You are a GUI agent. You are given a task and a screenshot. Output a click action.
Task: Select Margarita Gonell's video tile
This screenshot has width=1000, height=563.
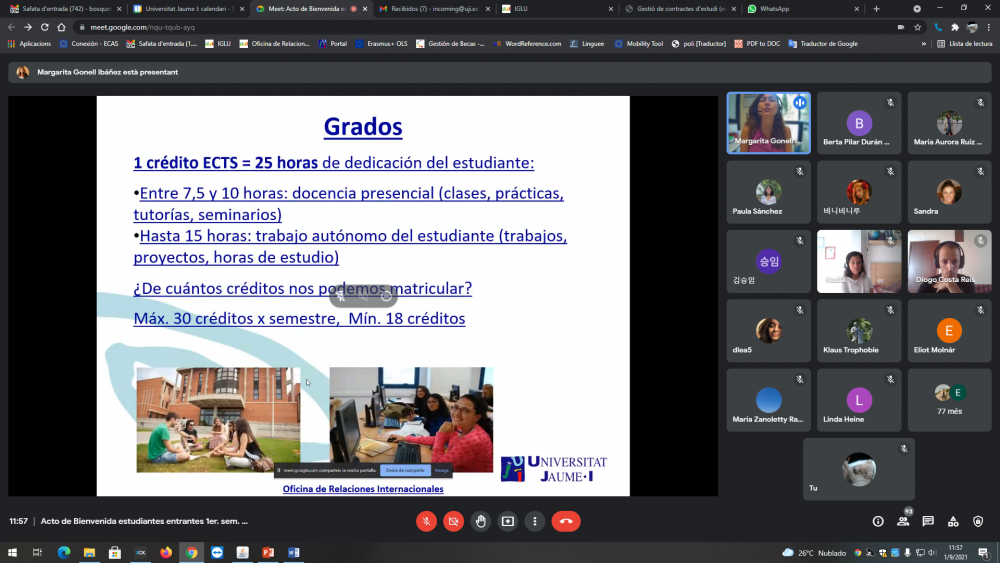point(768,123)
